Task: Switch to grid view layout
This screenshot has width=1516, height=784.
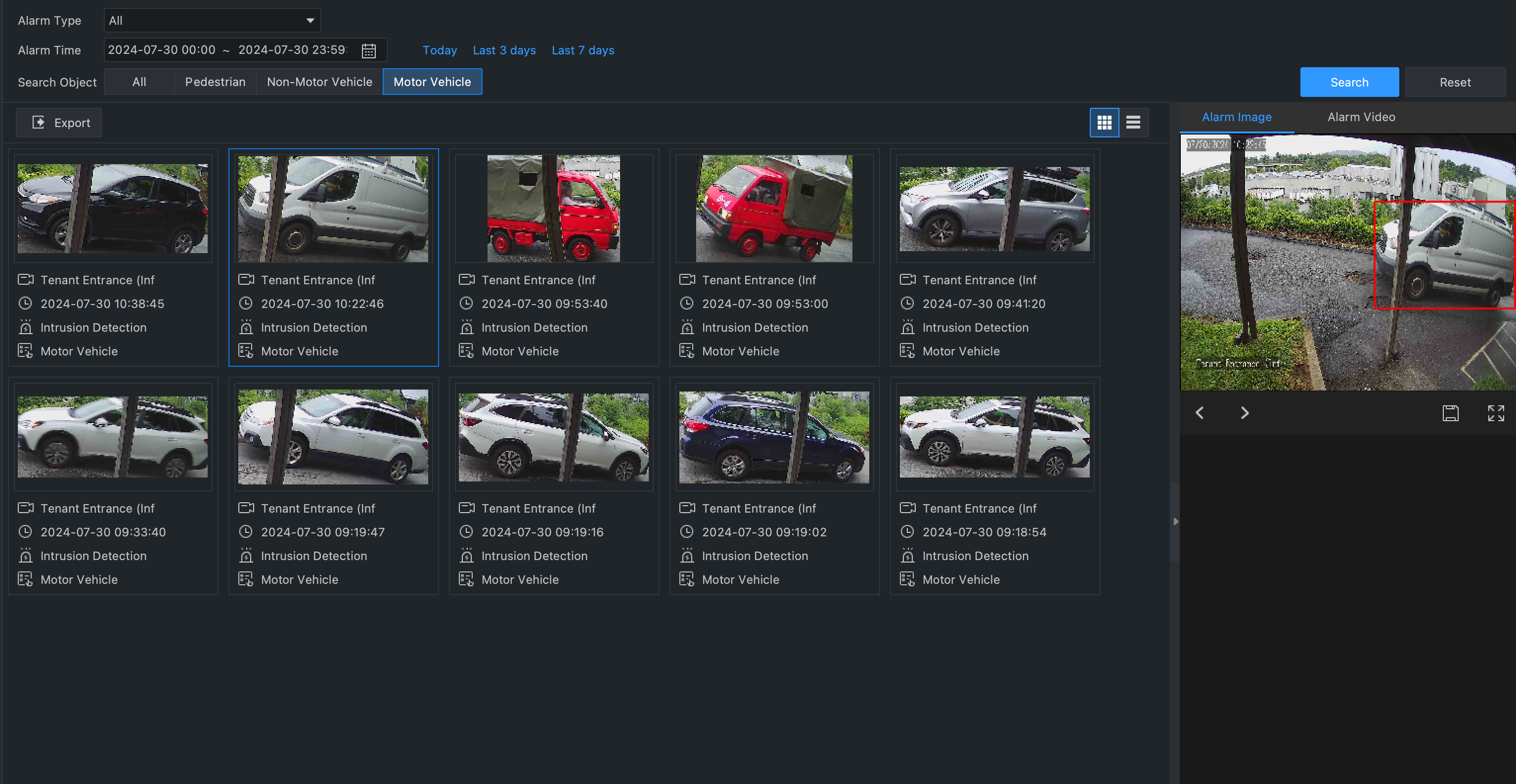Action: 1104,122
